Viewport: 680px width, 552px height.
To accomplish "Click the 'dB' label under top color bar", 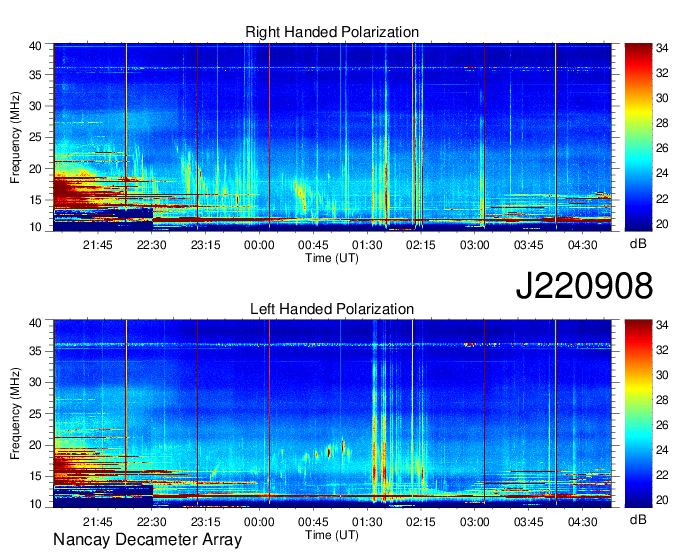I will click(x=638, y=244).
